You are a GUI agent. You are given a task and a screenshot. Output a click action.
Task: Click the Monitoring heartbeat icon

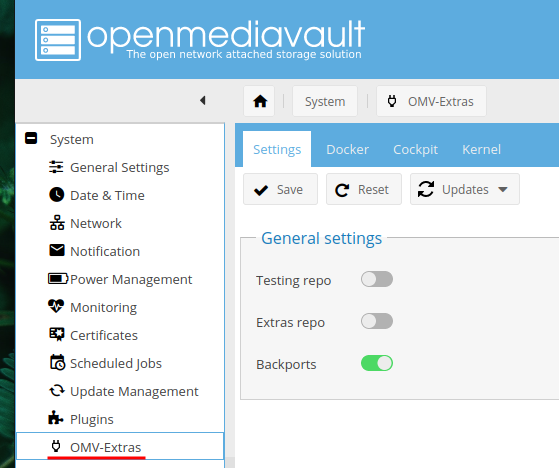coord(56,306)
